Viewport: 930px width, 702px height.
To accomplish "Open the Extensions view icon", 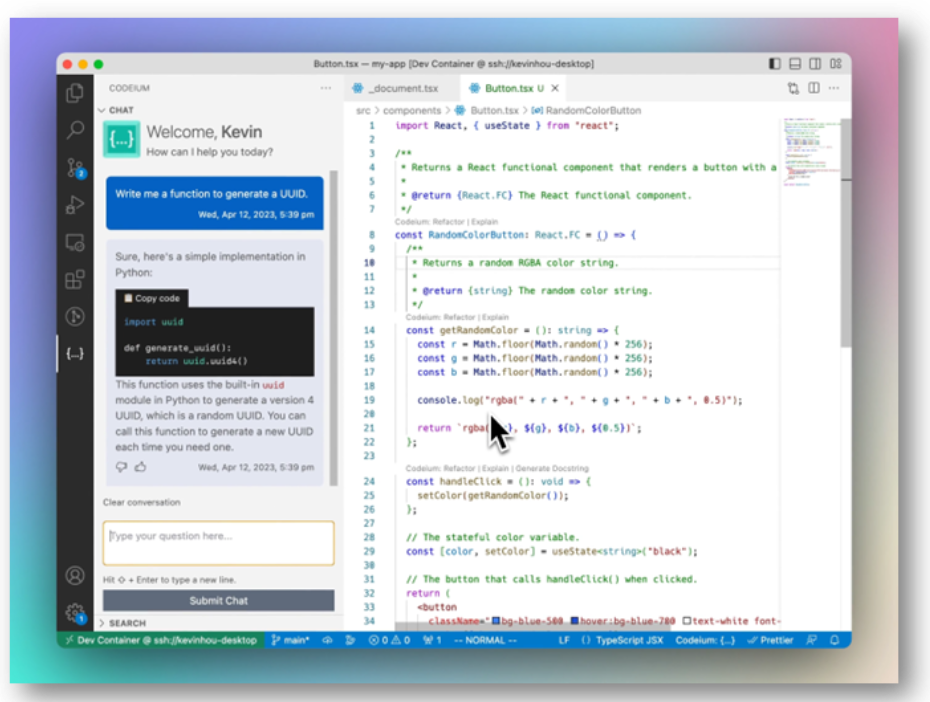I will [75, 280].
